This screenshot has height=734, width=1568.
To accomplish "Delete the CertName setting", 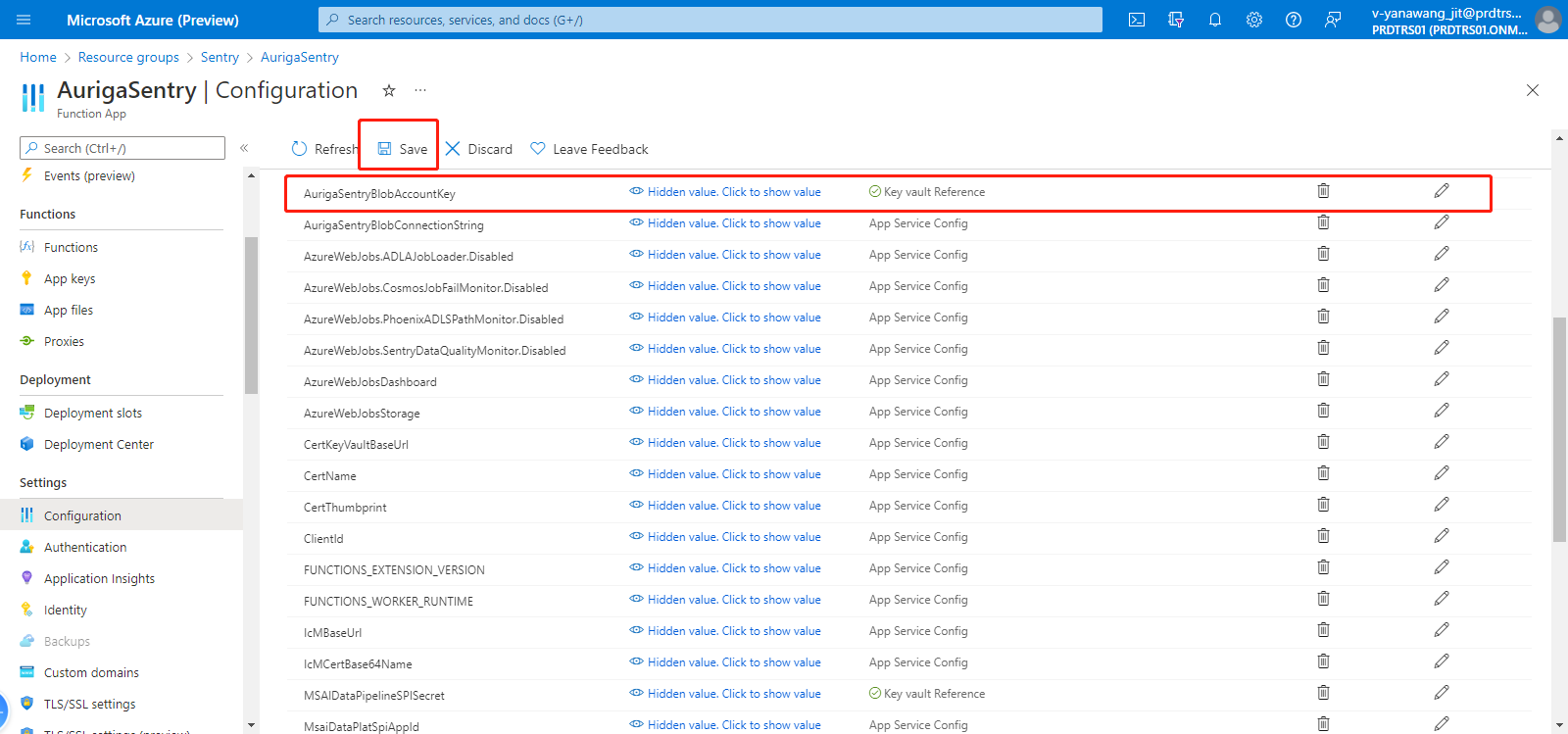I will click(x=1323, y=473).
